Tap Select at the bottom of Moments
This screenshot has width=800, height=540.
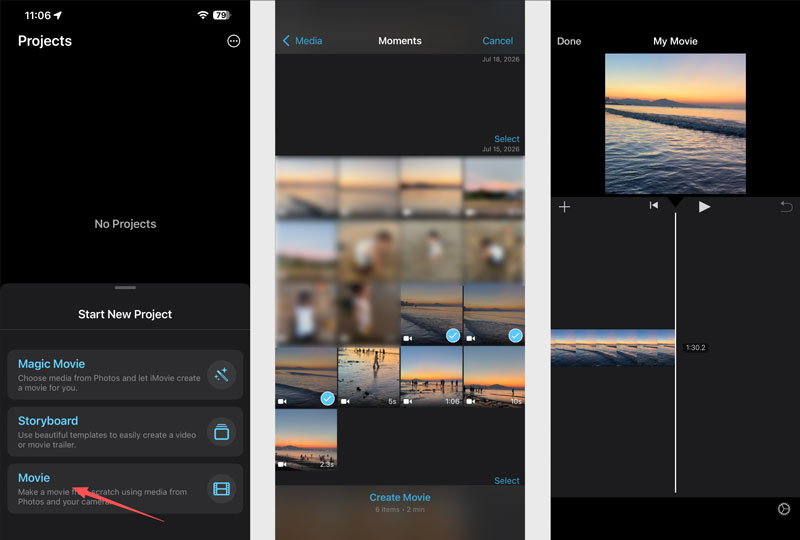[507, 481]
